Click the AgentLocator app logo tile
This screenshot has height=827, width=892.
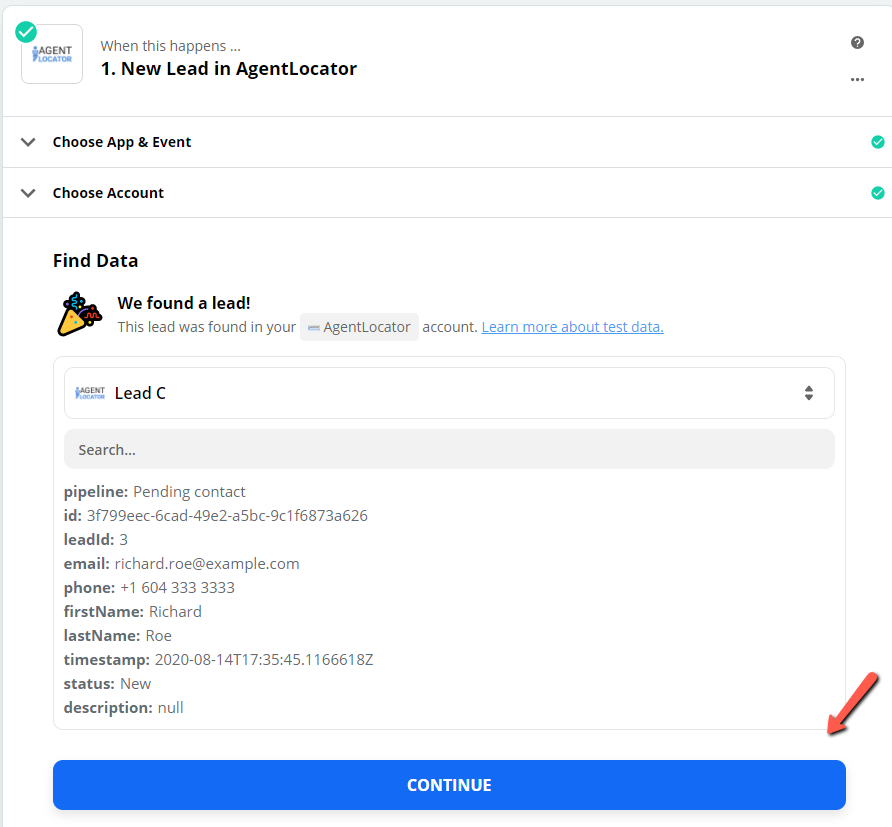pyautogui.click(x=52, y=54)
